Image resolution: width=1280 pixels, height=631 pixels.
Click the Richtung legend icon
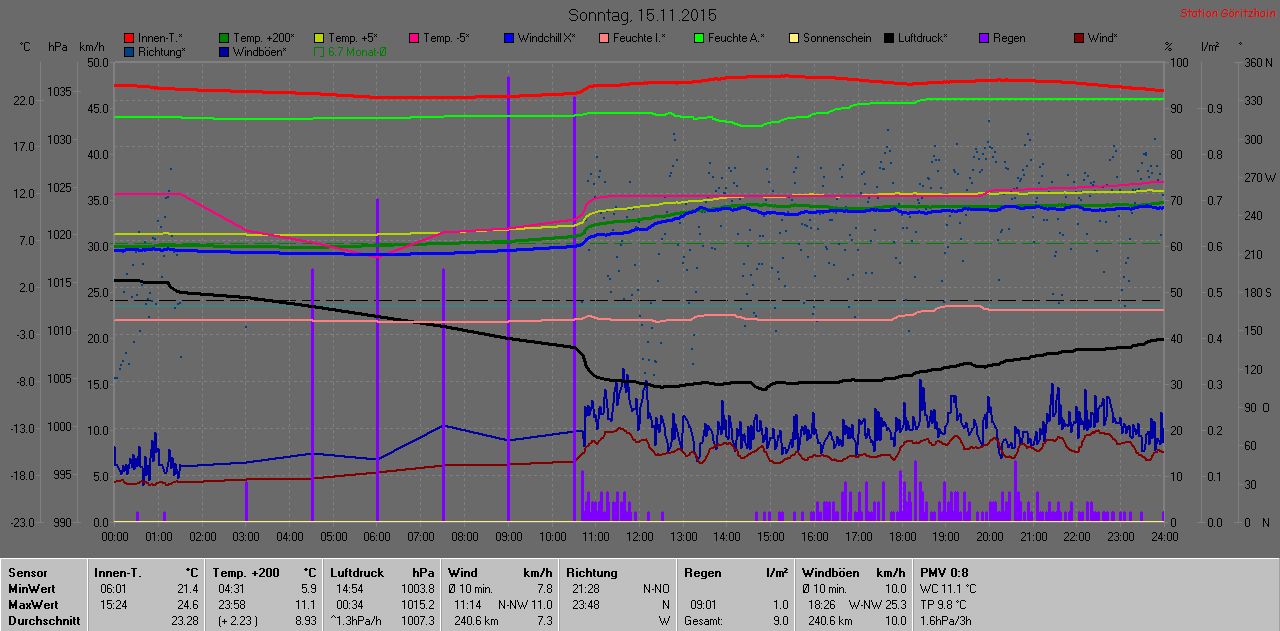tap(129, 51)
